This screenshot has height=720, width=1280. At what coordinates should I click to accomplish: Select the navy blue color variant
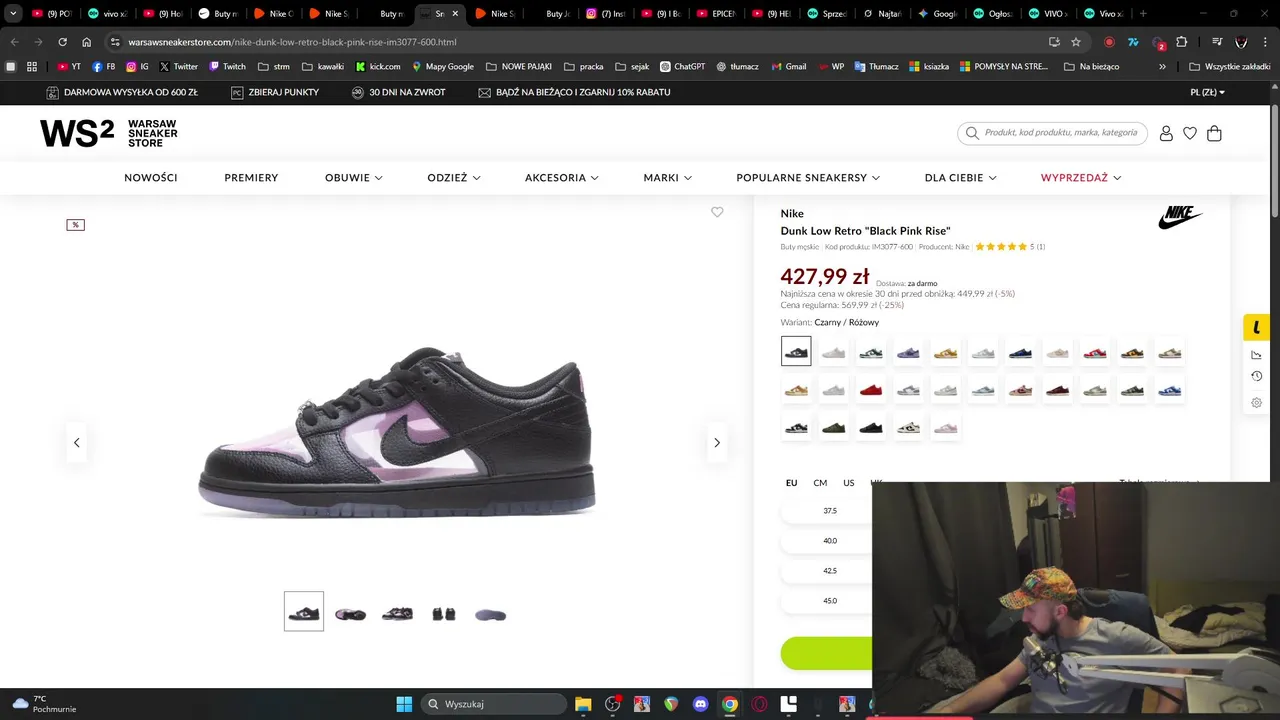click(x=1020, y=352)
